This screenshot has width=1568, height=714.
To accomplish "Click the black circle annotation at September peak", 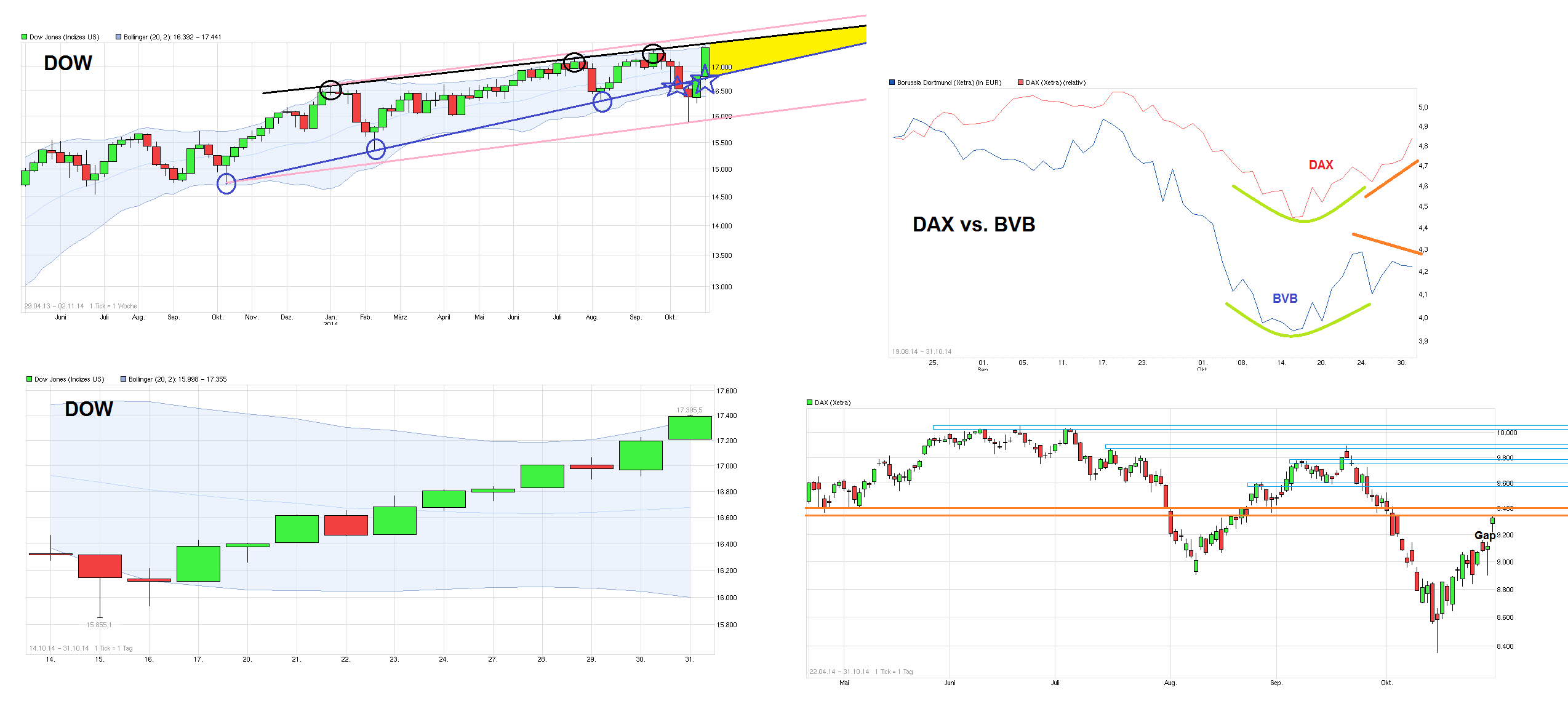I will coord(654,54).
